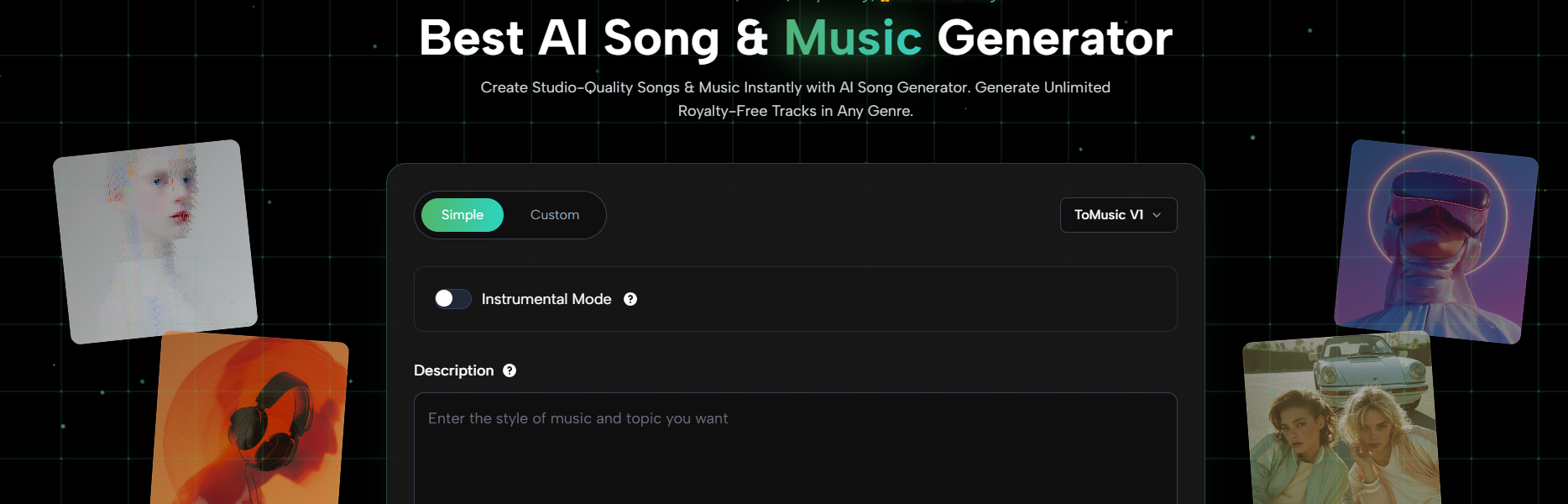Switch to the Simple mode tab
Screen dimensions: 1568x504
pos(463,215)
